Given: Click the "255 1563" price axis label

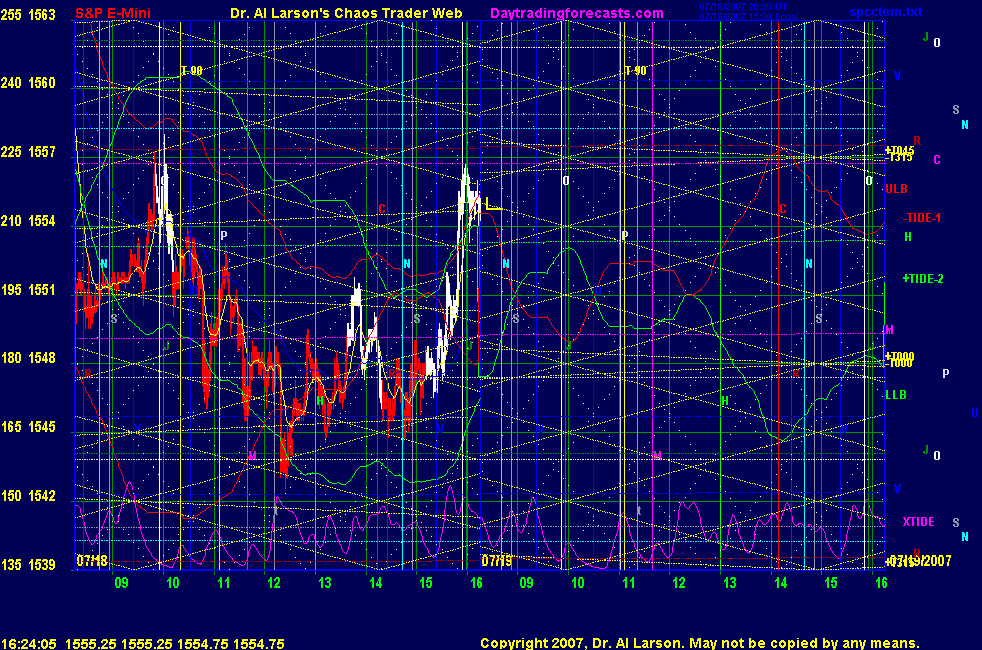Looking at the screenshot, I should coord(28,14).
